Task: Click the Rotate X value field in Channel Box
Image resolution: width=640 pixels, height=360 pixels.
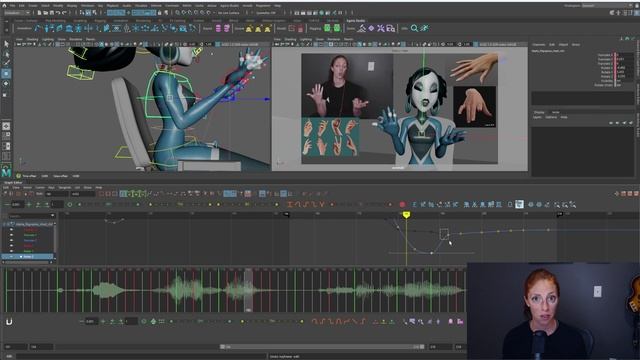Action: (624, 68)
